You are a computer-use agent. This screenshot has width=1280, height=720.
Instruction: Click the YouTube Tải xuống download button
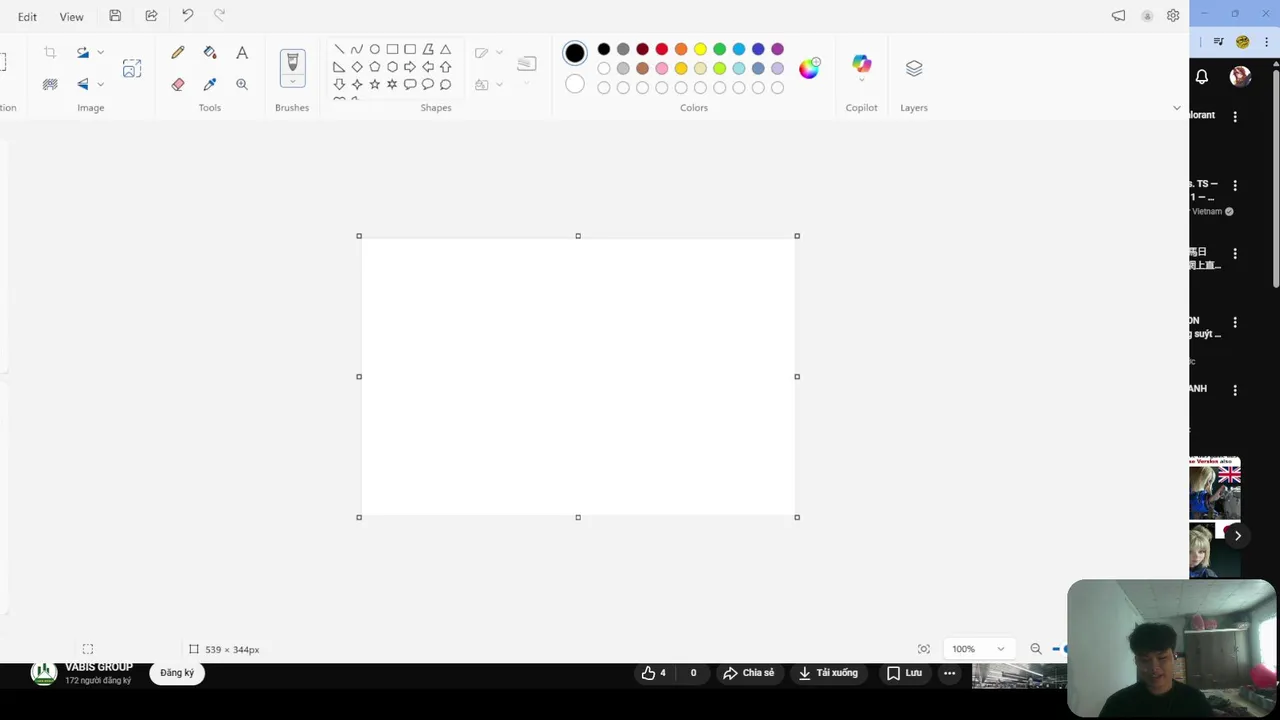click(x=828, y=673)
